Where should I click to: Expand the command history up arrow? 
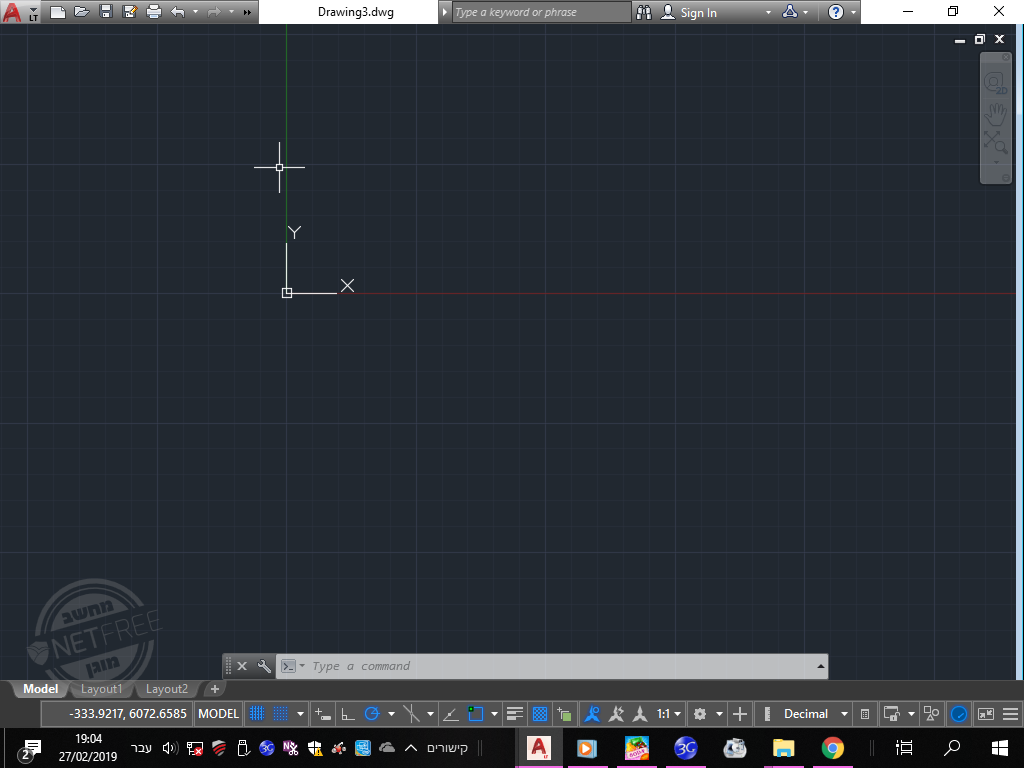point(820,666)
